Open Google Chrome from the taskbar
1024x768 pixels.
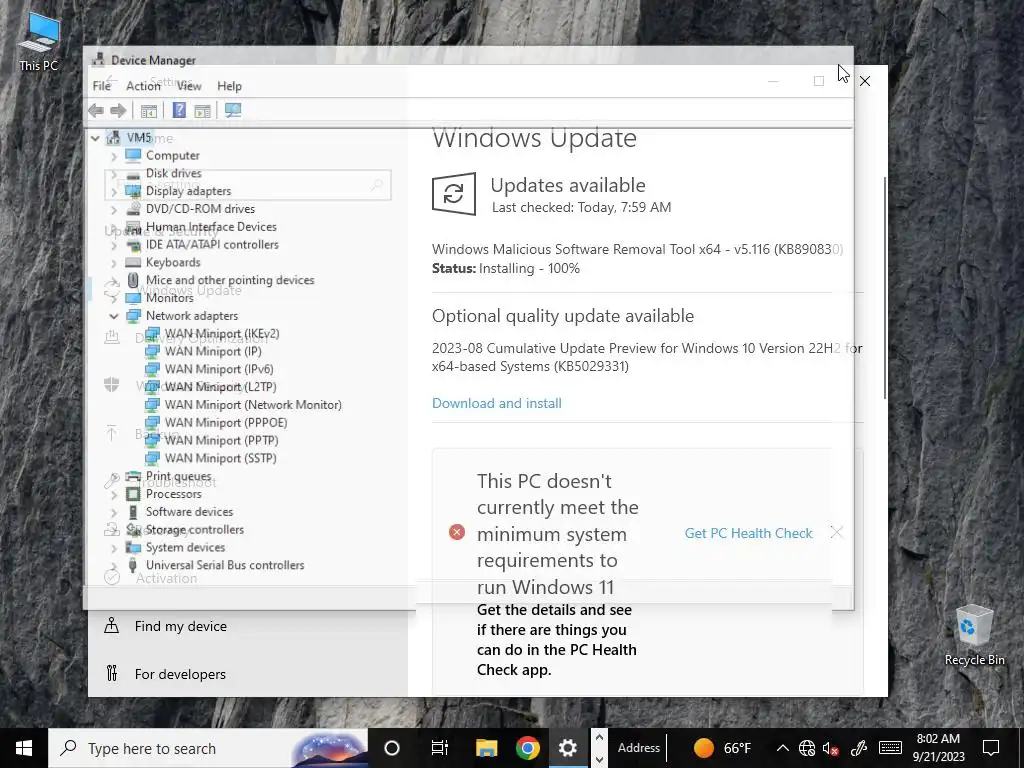click(528, 748)
